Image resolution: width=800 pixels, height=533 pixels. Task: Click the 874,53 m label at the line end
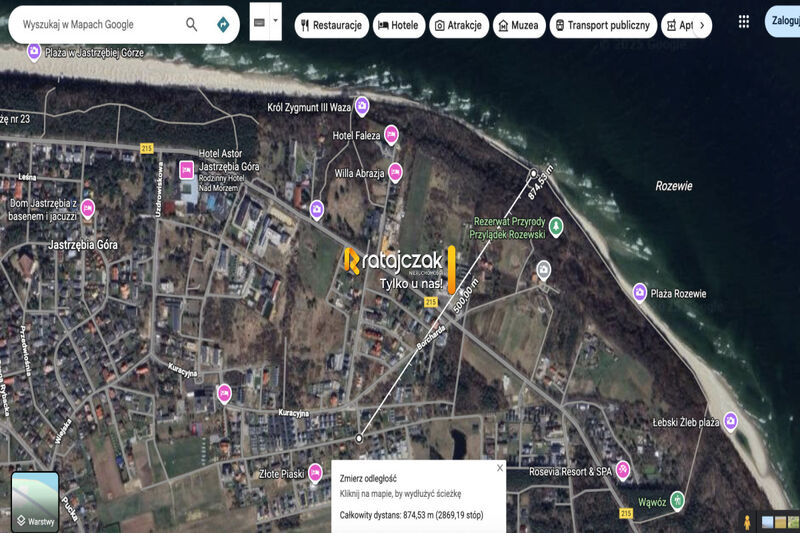[x=540, y=183]
